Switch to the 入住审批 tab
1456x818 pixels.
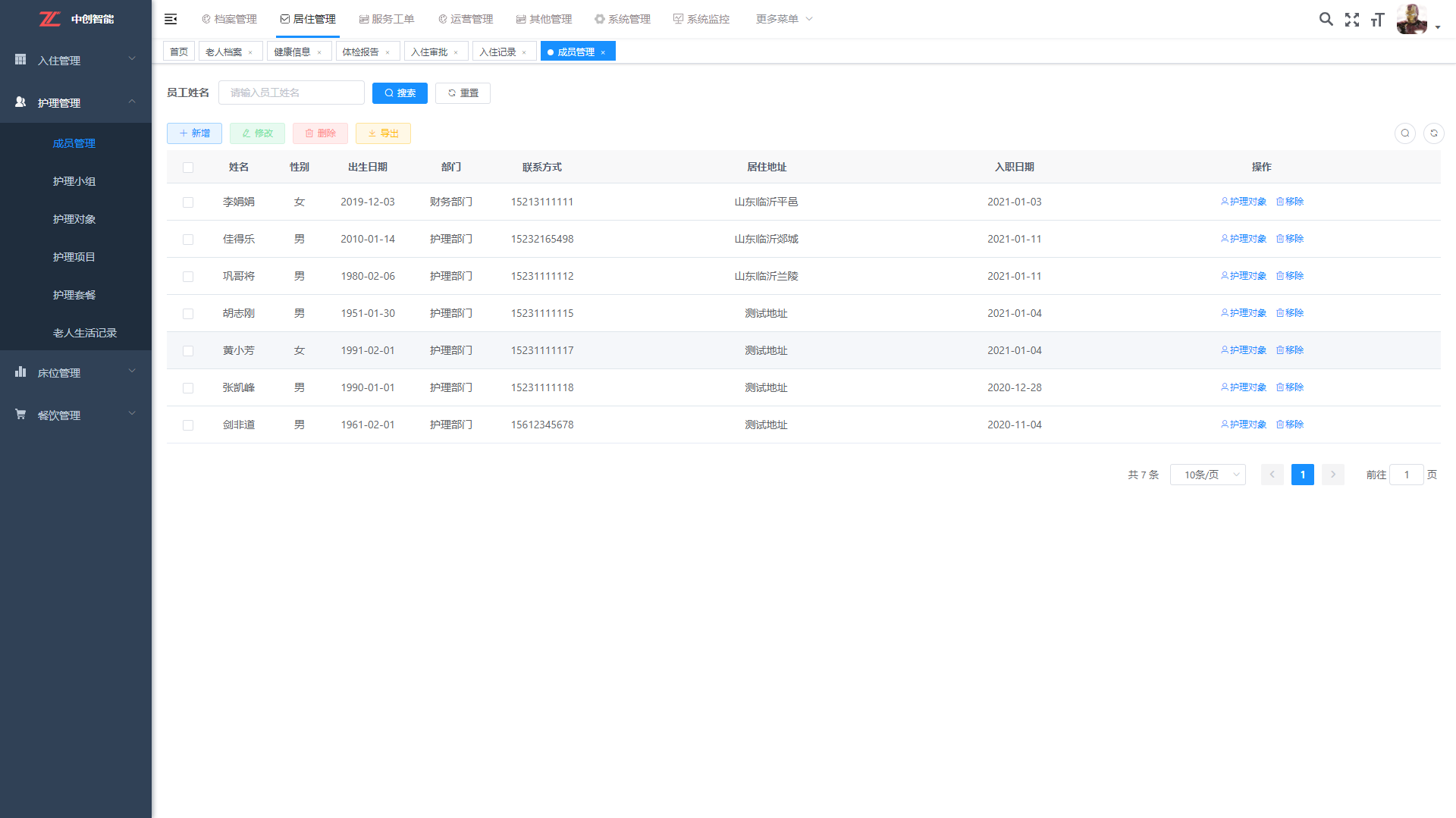tap(429, 52)
